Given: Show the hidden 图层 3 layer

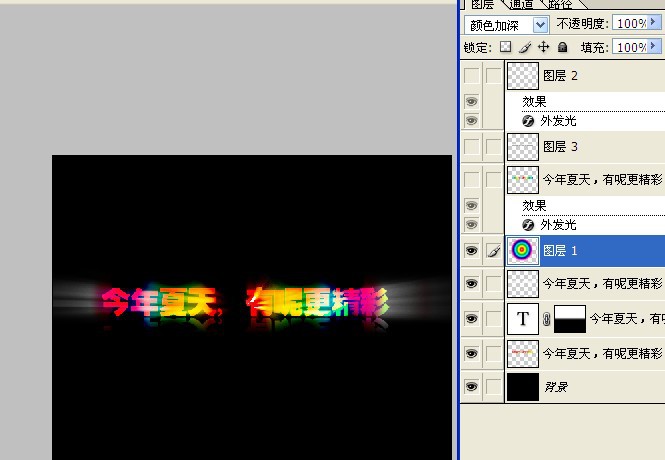Looking at the screenshot, I should point(471,147).
